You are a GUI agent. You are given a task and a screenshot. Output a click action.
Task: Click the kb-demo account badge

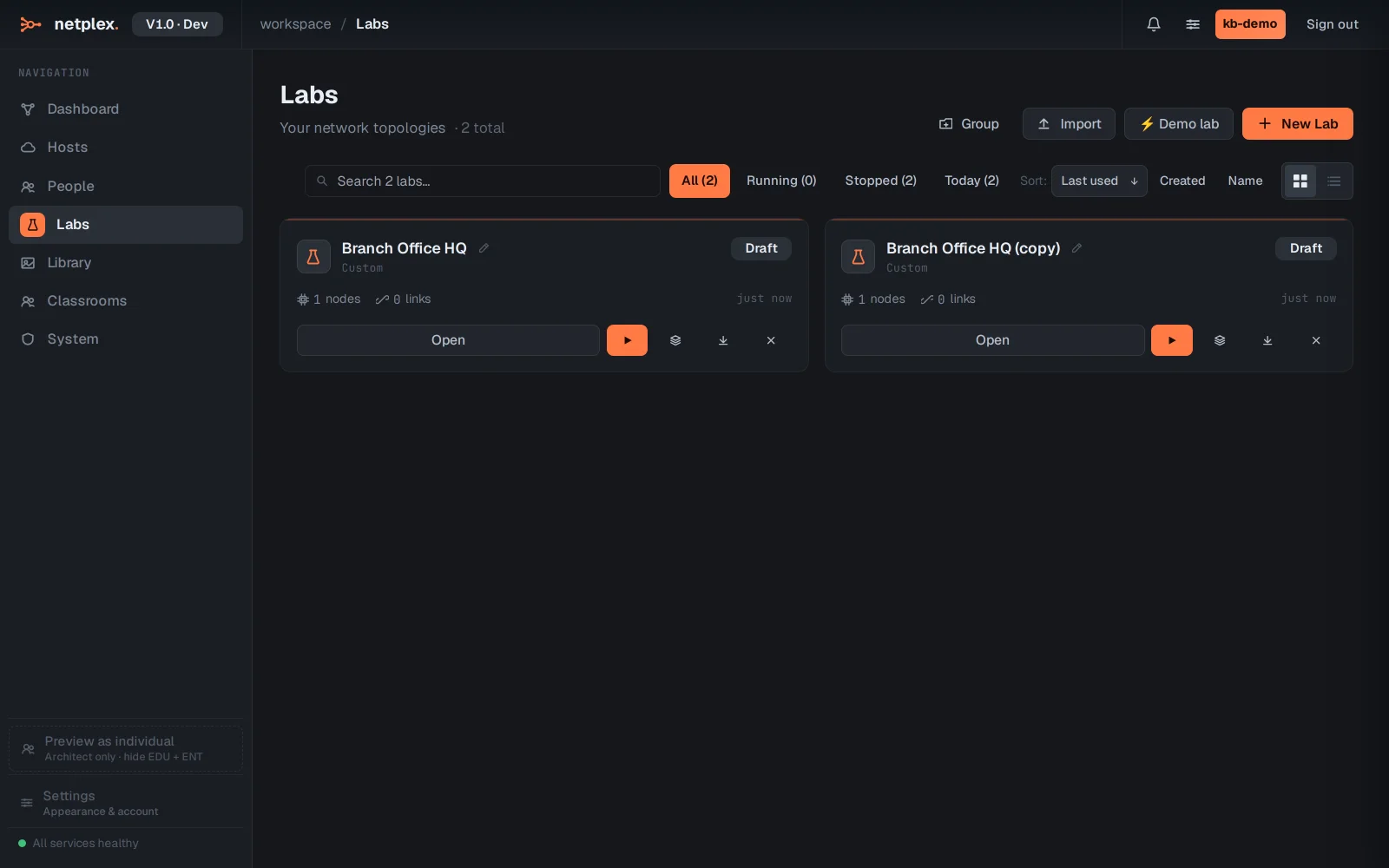[x=1250, y=24]
